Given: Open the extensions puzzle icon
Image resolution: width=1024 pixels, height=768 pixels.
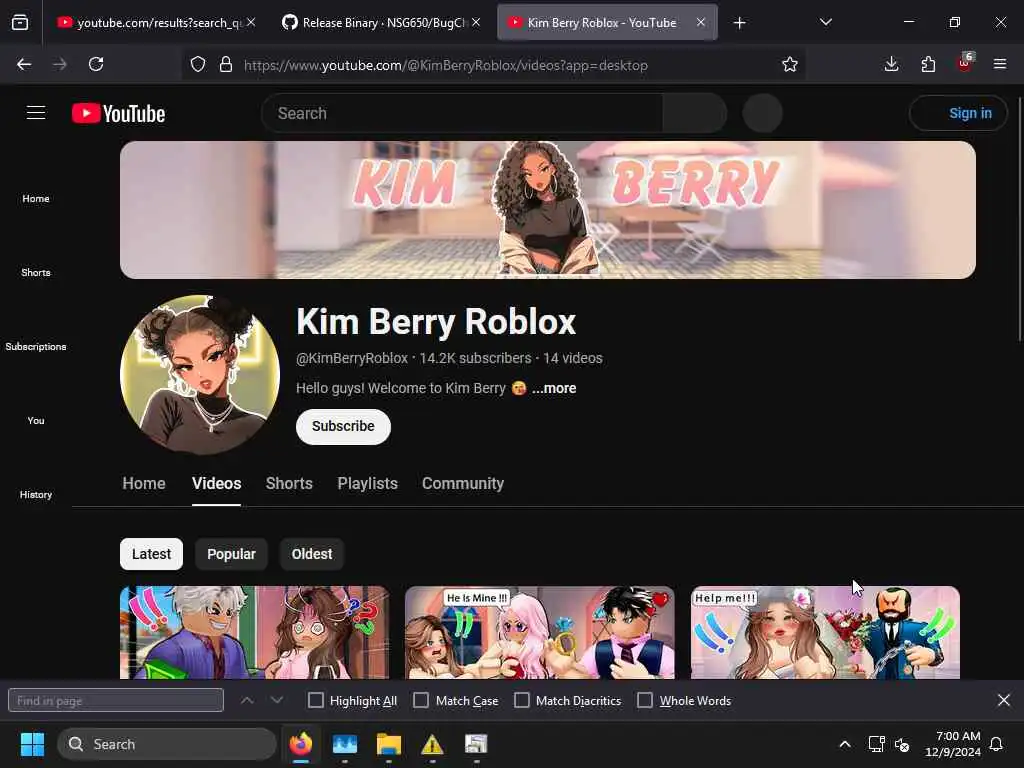Looking at the screenshot, I should pyautogui.click(x=928, y=64).
